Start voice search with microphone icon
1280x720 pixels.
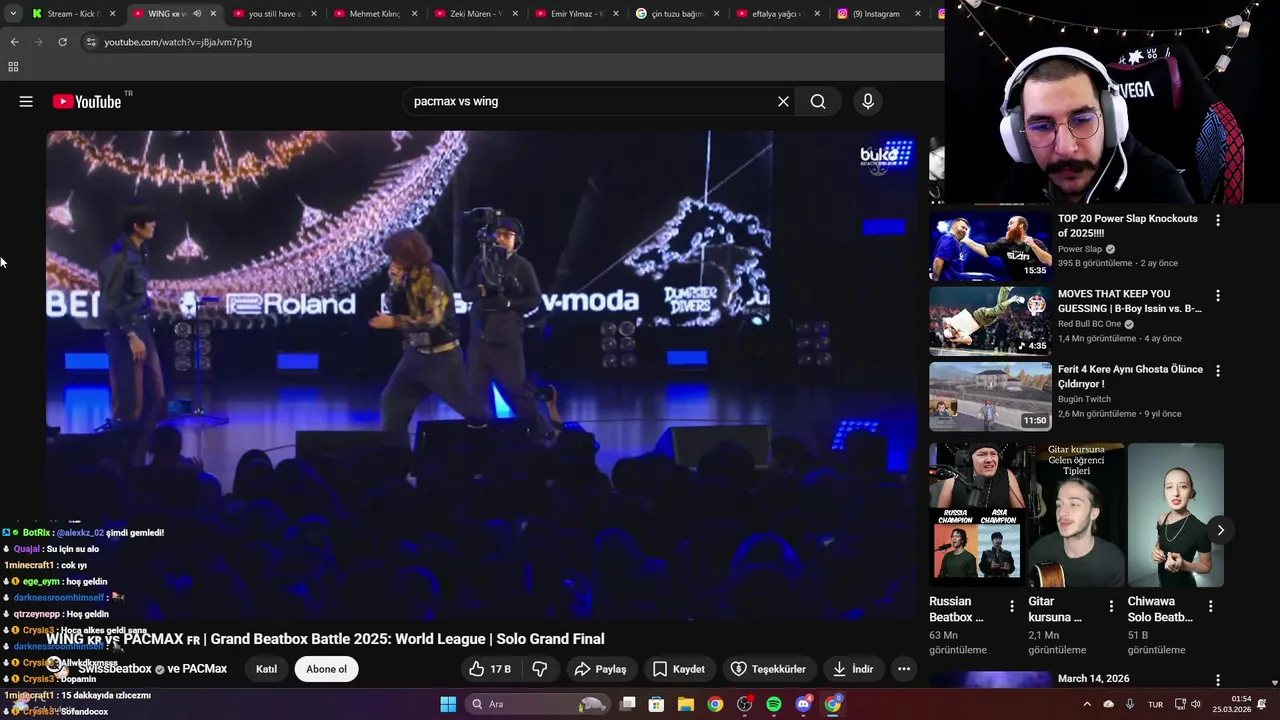pos(868,101)
